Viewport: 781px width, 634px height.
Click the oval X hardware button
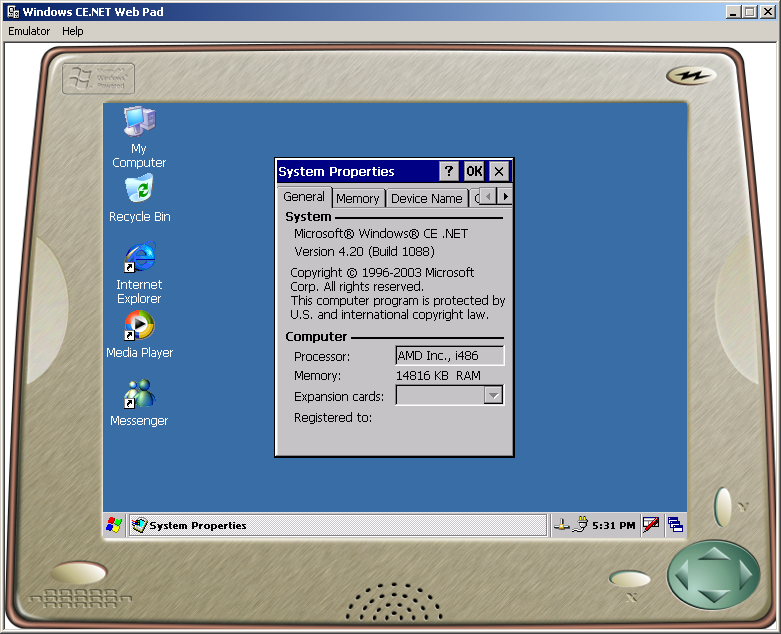(630, 579)
